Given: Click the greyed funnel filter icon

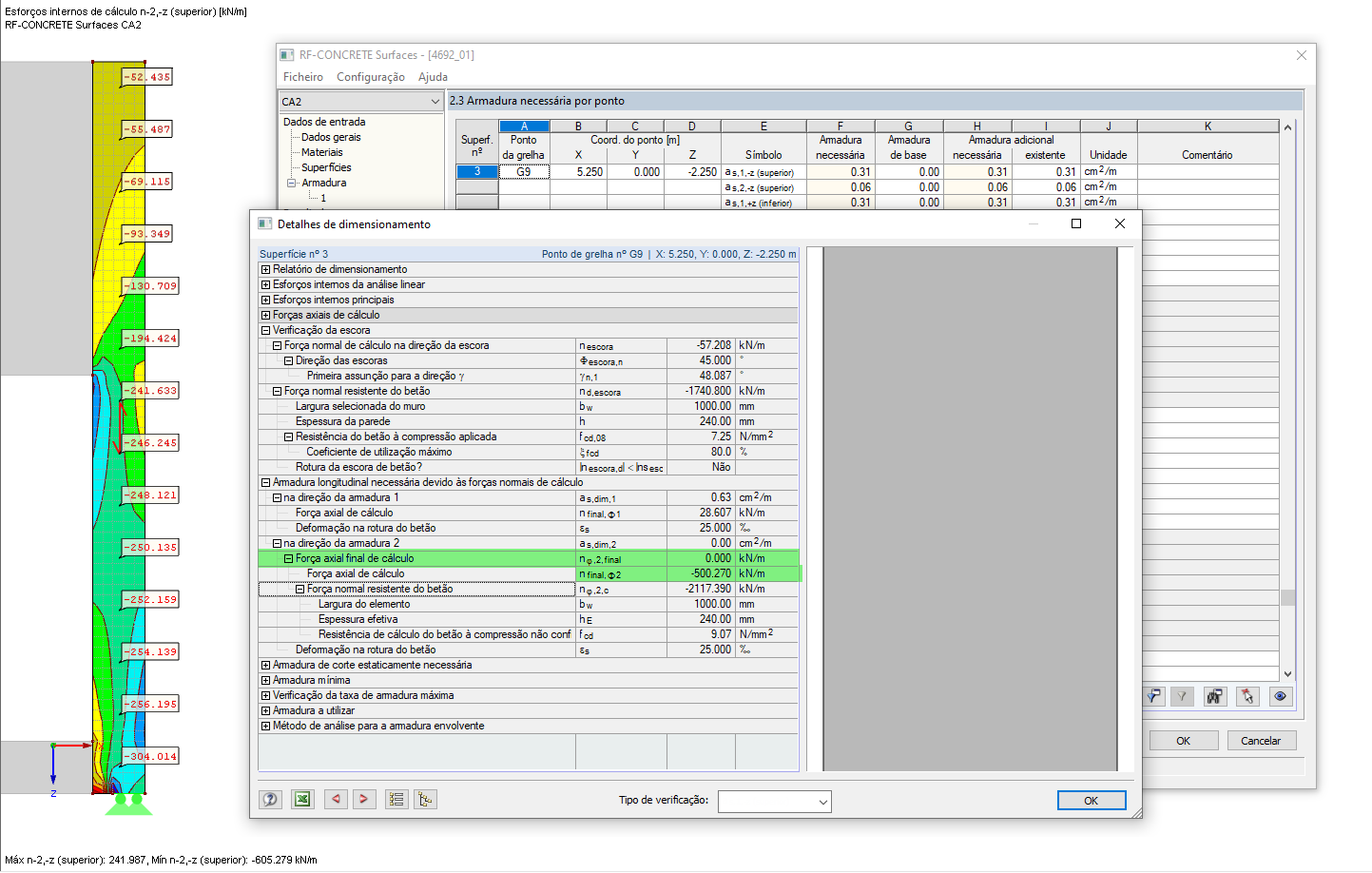Looking at the screenshot, I should (x=1182, y=697).
